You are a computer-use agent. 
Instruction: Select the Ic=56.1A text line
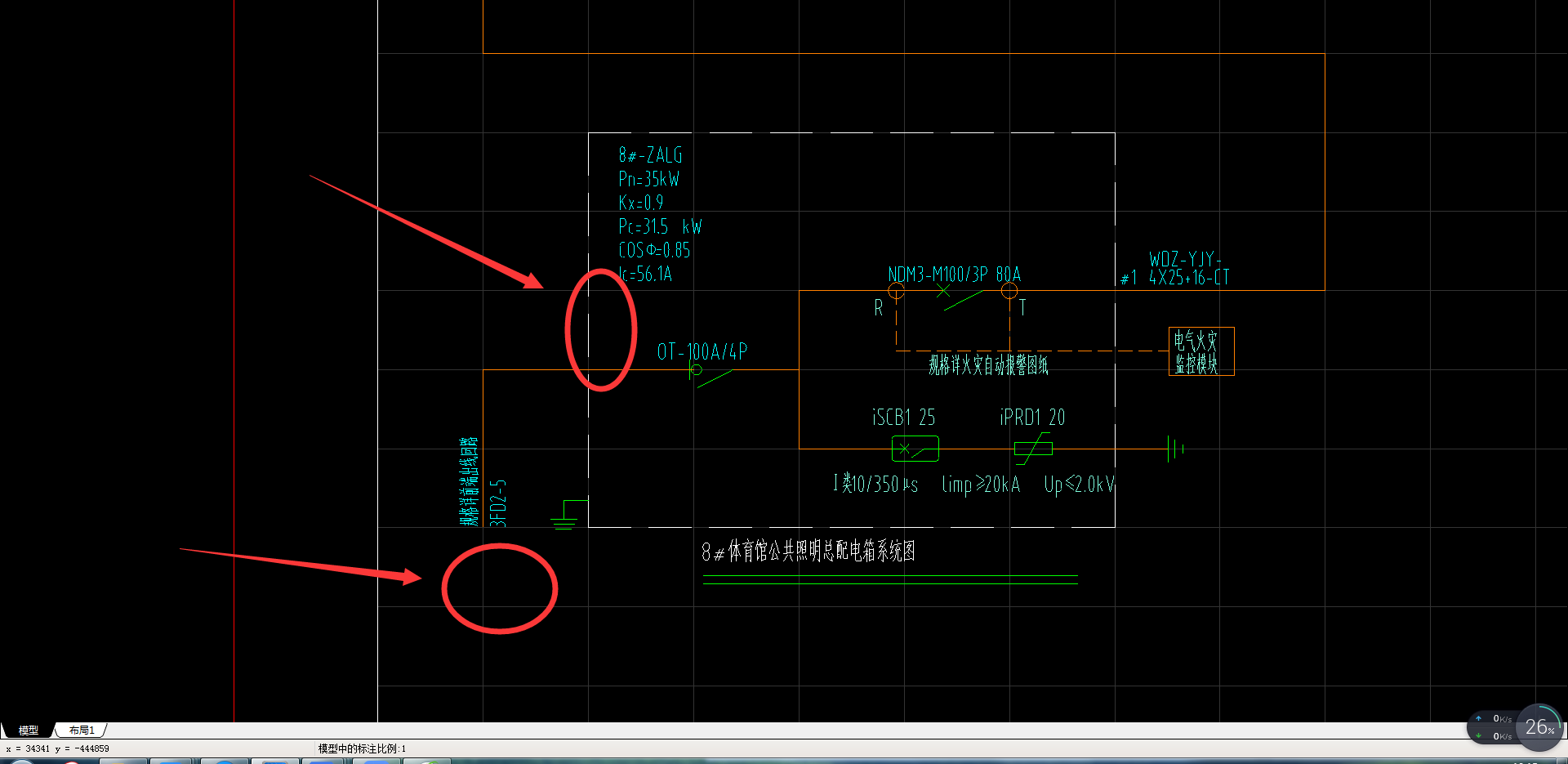(645, 275)
